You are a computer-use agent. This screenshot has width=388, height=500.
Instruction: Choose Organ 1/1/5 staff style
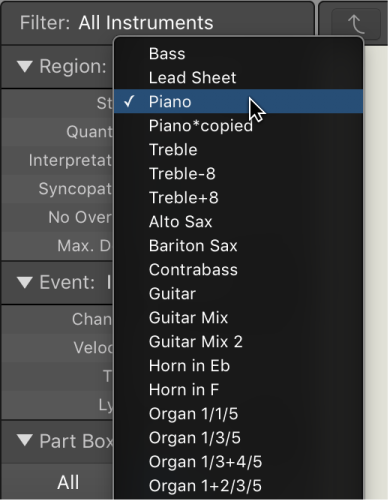(238, 414)
